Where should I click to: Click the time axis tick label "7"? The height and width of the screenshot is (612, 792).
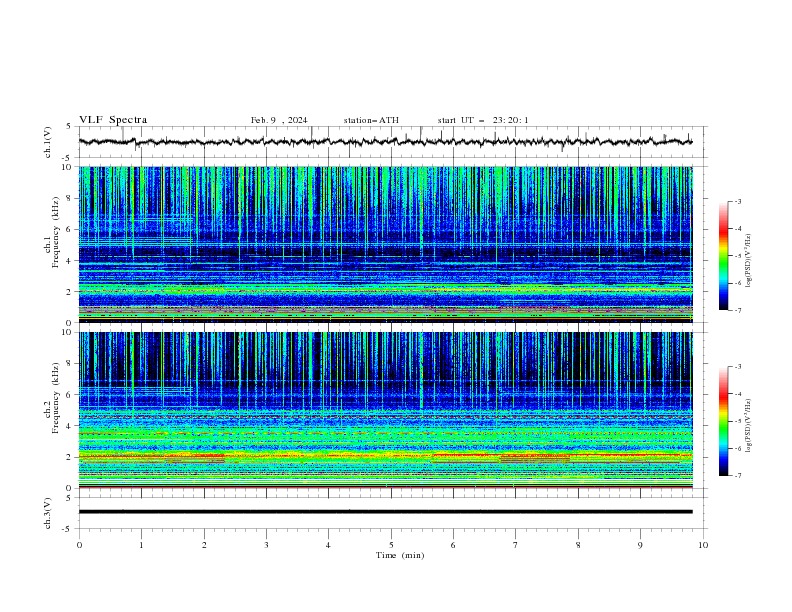[x=516, y=545]
